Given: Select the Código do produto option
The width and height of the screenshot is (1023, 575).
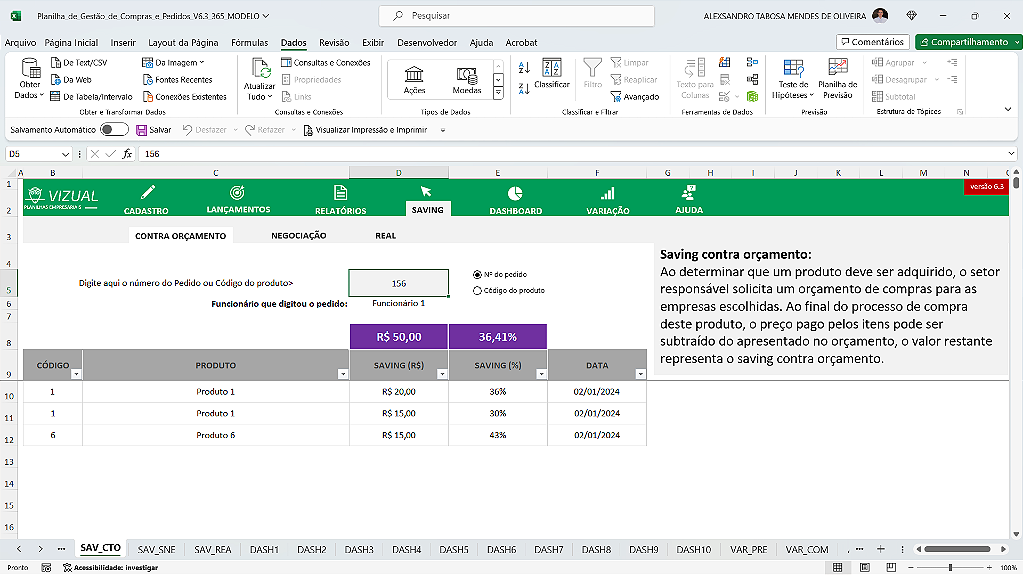Looking at the screenshot, I should tap(477, 290).
